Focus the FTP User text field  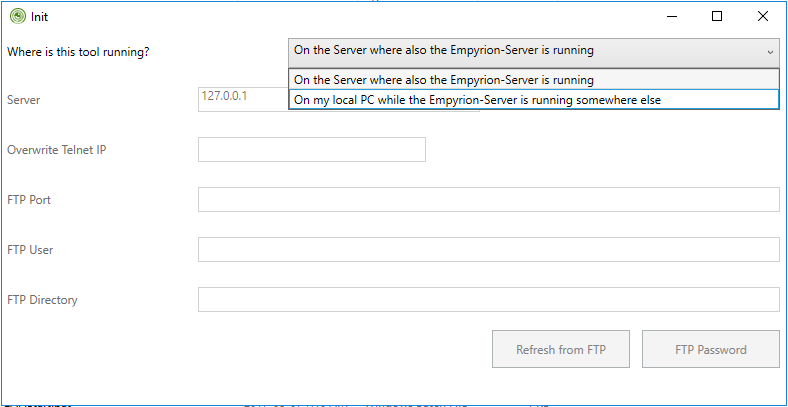[x=488, y=250]
